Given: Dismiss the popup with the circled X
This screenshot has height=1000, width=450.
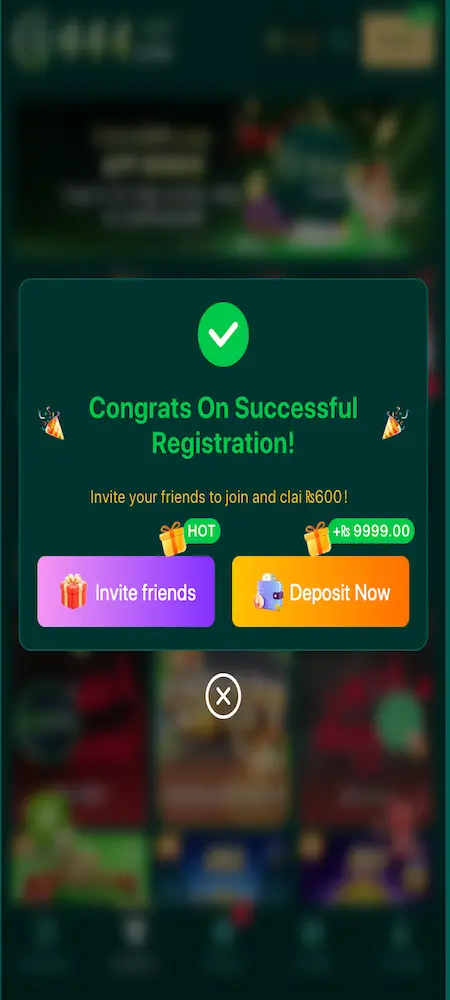Looking at the screenshot, I should (x=223, y=696).
